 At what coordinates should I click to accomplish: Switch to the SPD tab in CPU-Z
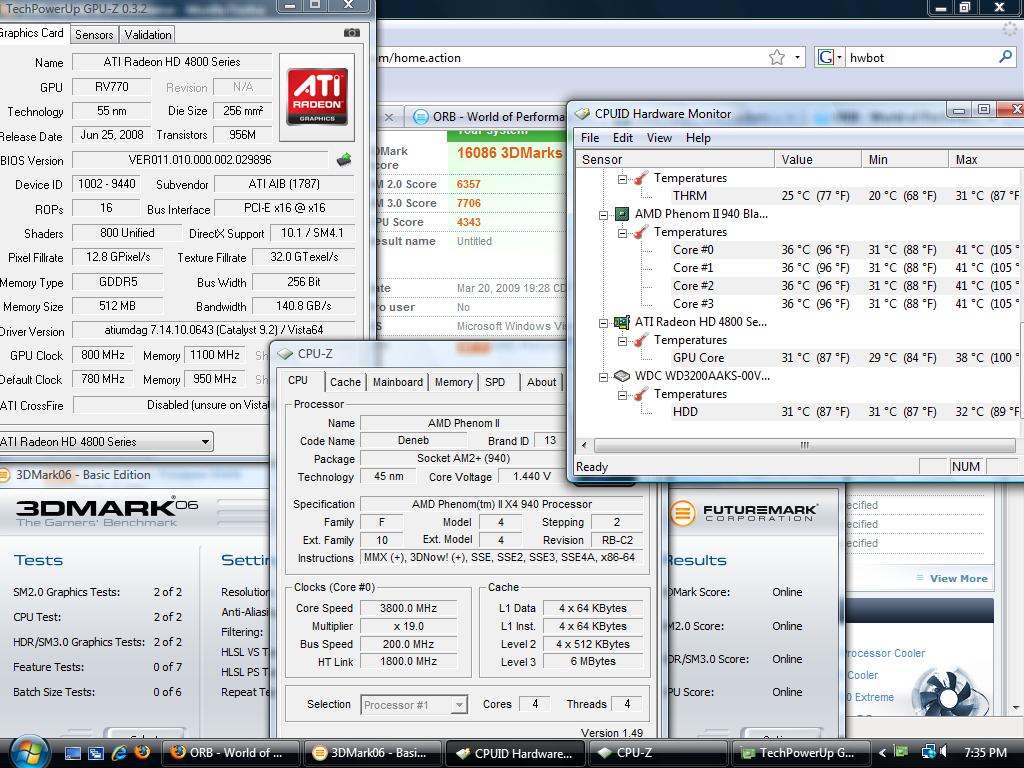coord(495,382)
